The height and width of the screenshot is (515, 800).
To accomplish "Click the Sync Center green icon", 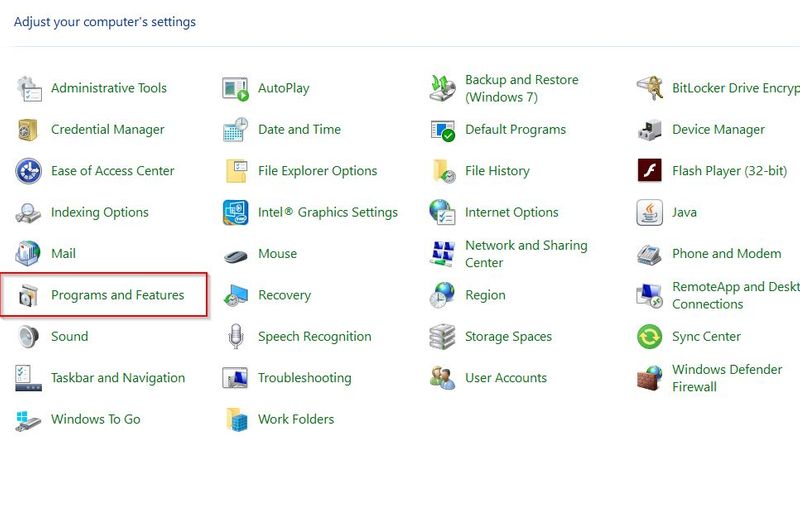I will pyautogui.click(x=650, y=337).
